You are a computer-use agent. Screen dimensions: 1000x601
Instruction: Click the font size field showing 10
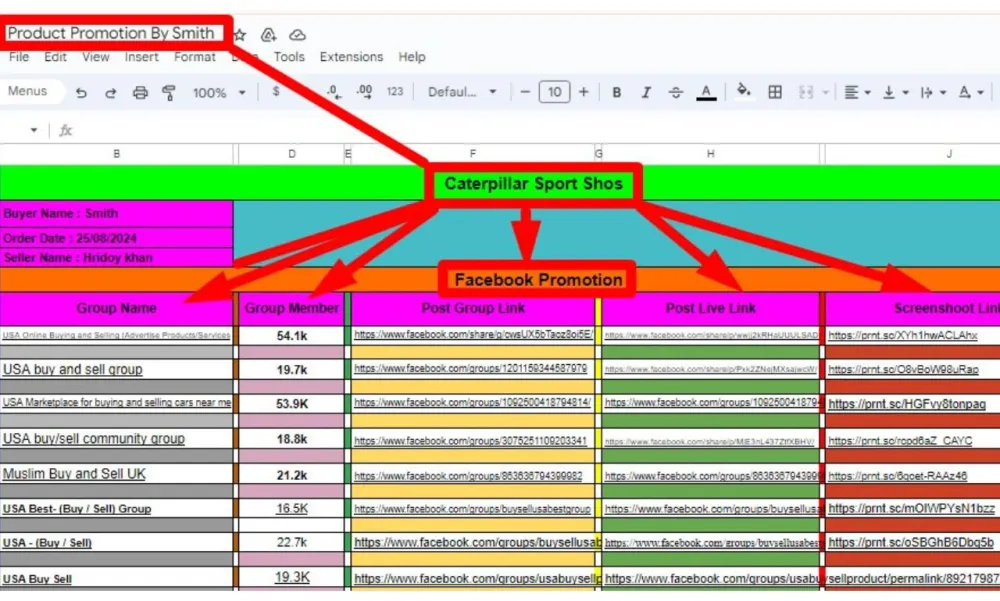[554, 92]
